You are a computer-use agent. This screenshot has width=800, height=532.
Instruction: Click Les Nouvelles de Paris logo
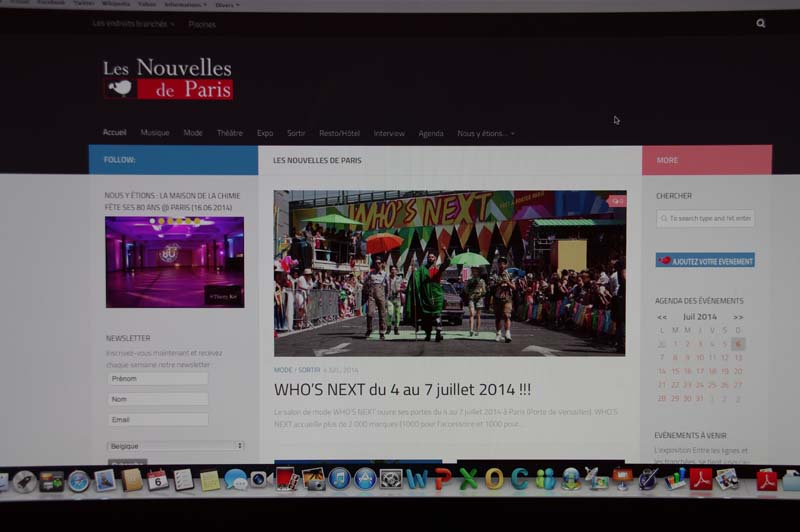168,79
